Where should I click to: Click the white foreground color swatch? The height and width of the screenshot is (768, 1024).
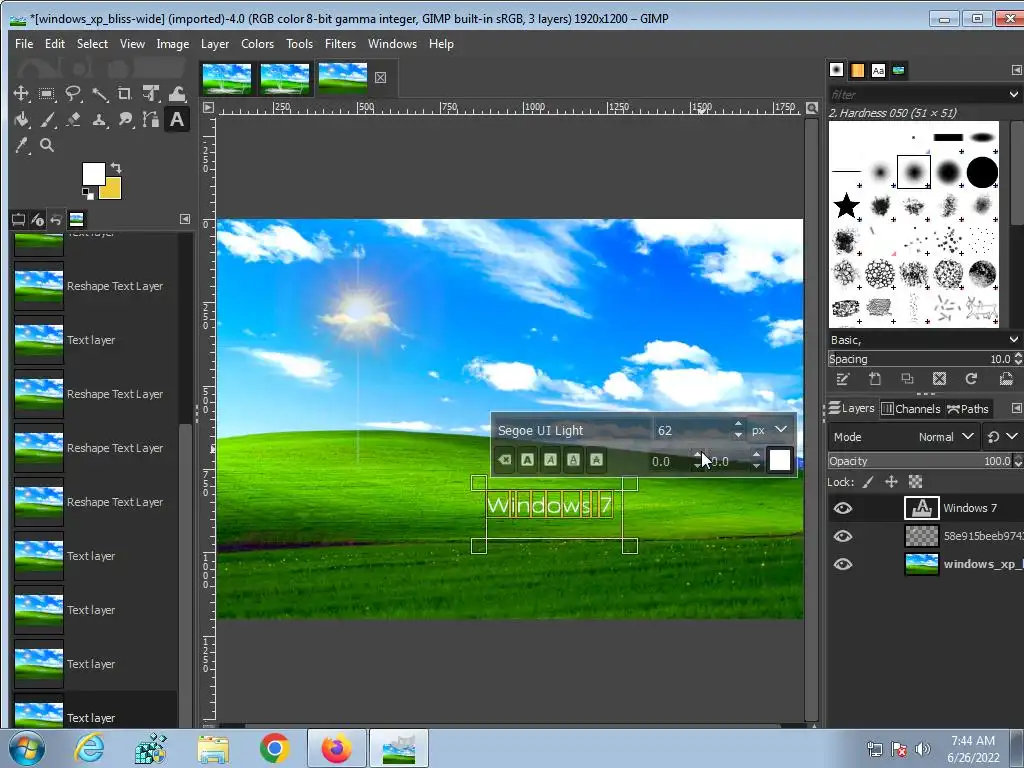[91, 172]
